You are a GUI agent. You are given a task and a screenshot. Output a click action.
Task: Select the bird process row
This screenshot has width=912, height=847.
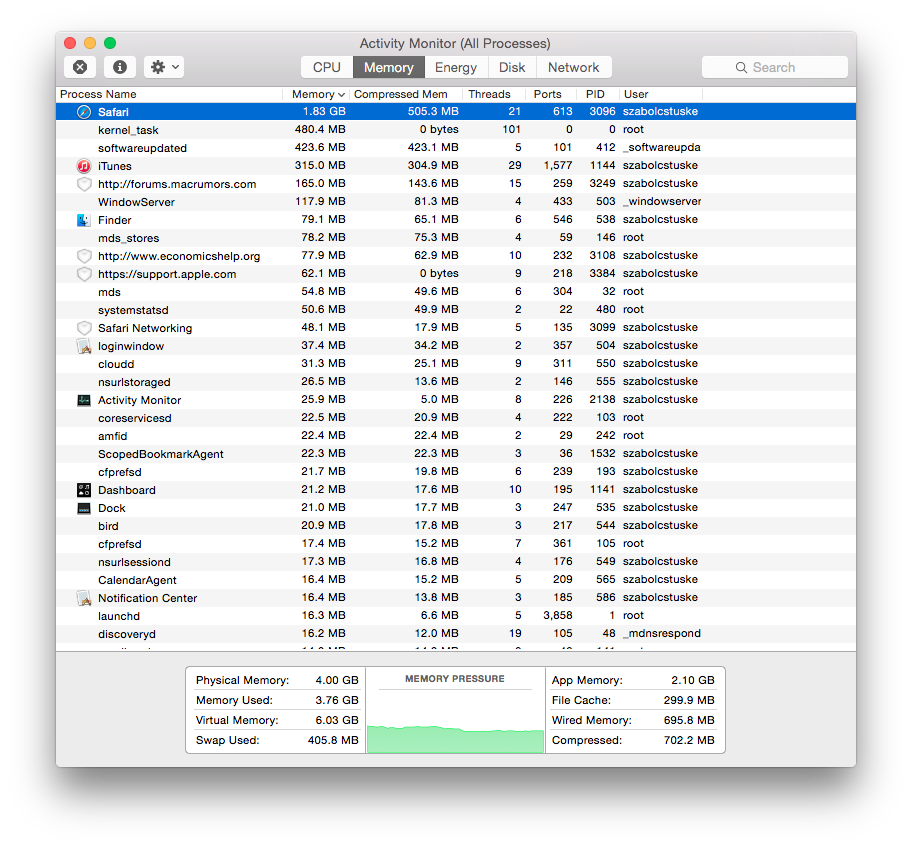pyautogui.click(x=456, y=526)
